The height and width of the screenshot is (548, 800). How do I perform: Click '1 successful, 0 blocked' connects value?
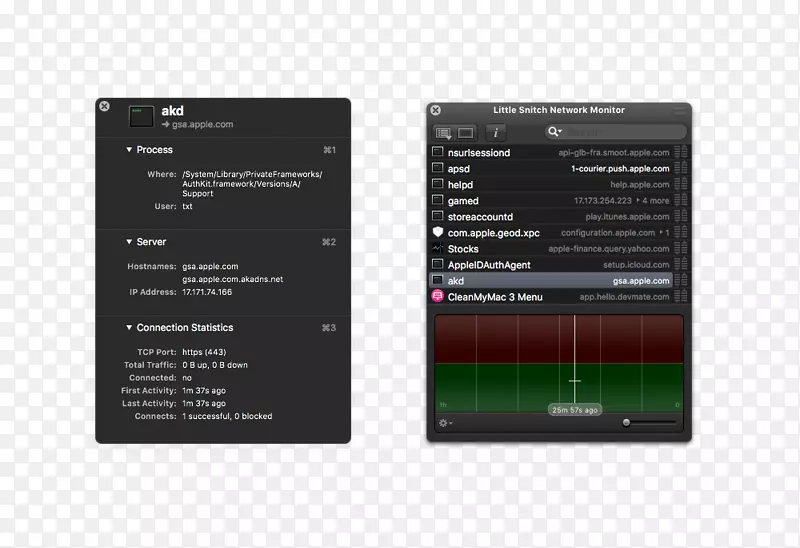click(x=227, y=416)
